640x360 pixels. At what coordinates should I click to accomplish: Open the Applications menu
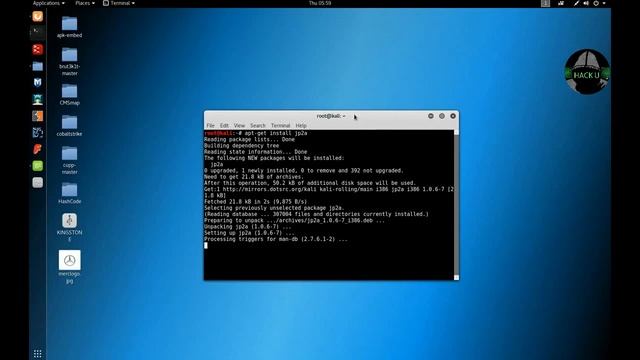(49, 3)
